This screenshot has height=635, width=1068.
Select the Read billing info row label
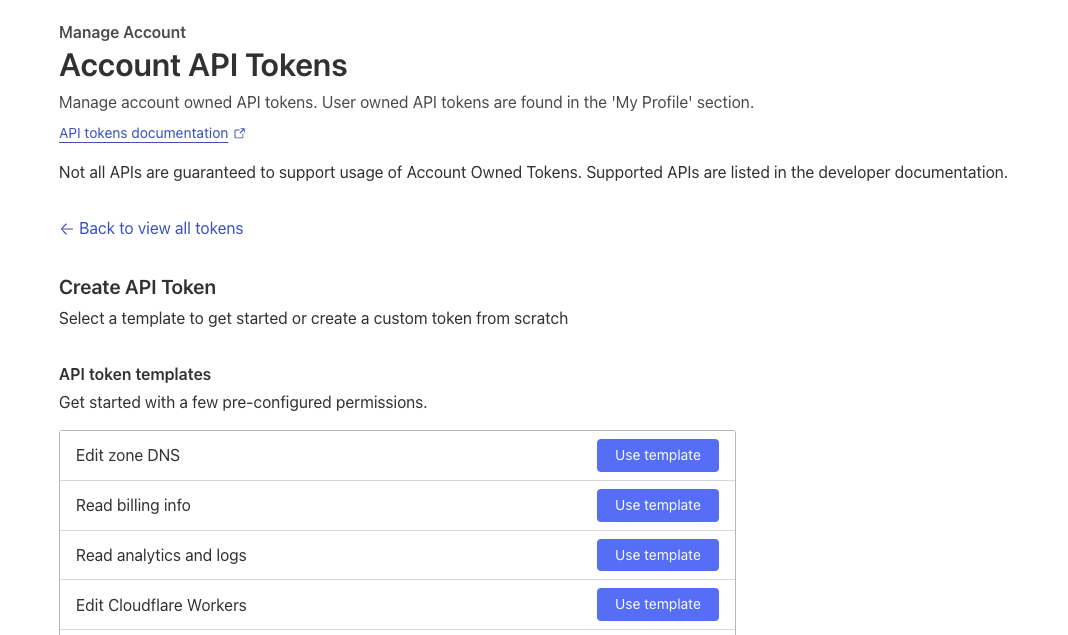click(x=133, y=505)
